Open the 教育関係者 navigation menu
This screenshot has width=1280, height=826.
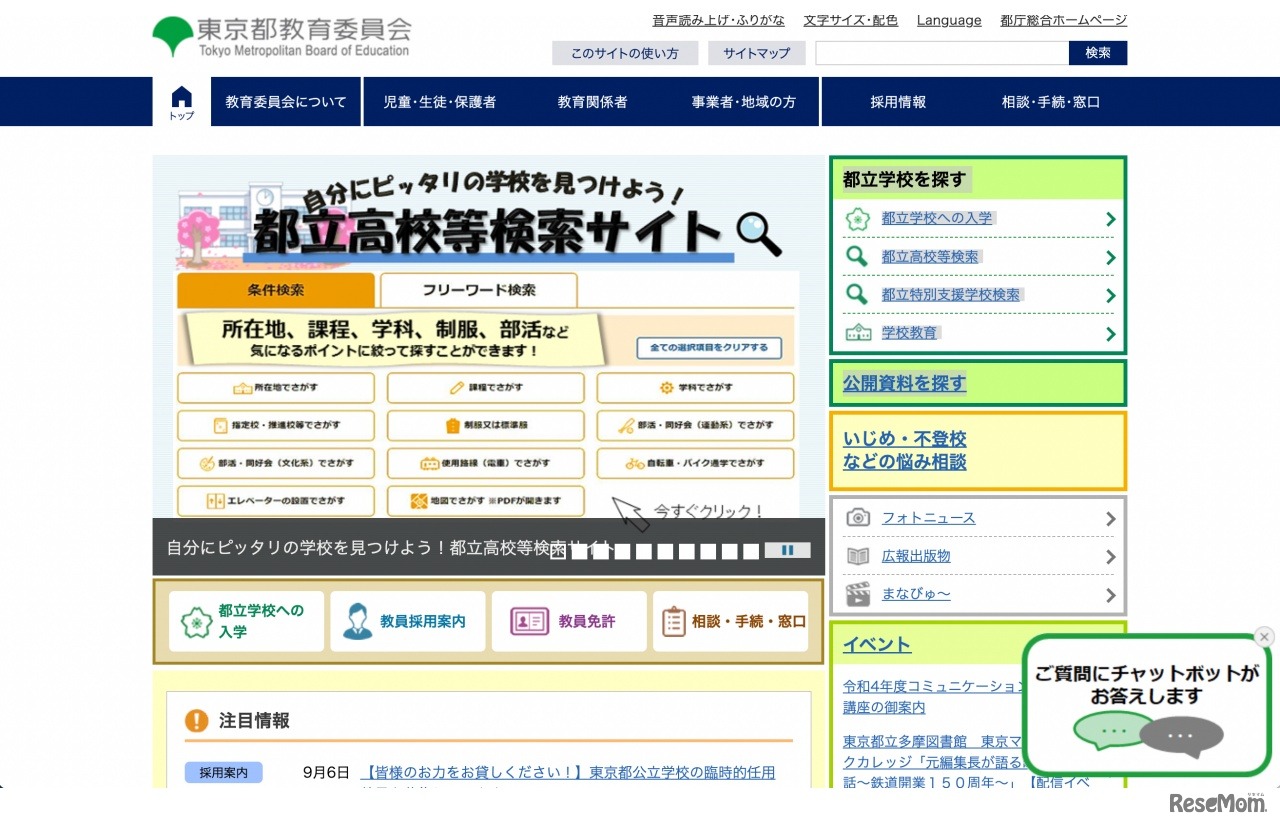pyautogui.click(x=592, y=102)
